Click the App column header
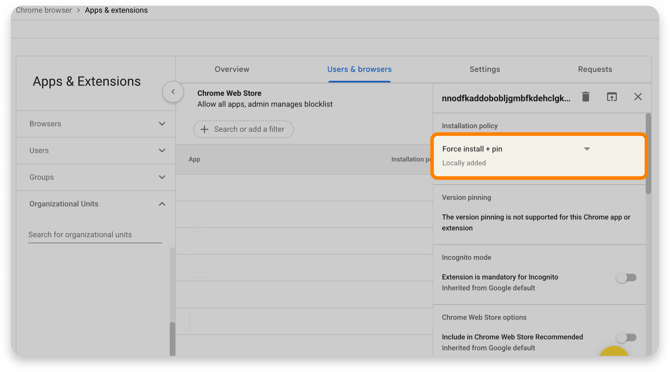The width and height of the screenshot is (670, 372). tap(194, 159)
